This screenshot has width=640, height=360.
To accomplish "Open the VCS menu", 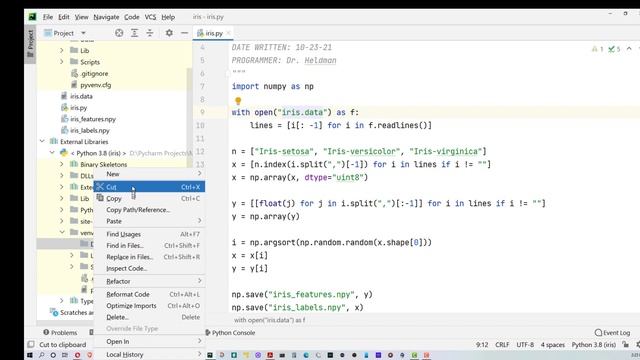I will coord(150,17).
